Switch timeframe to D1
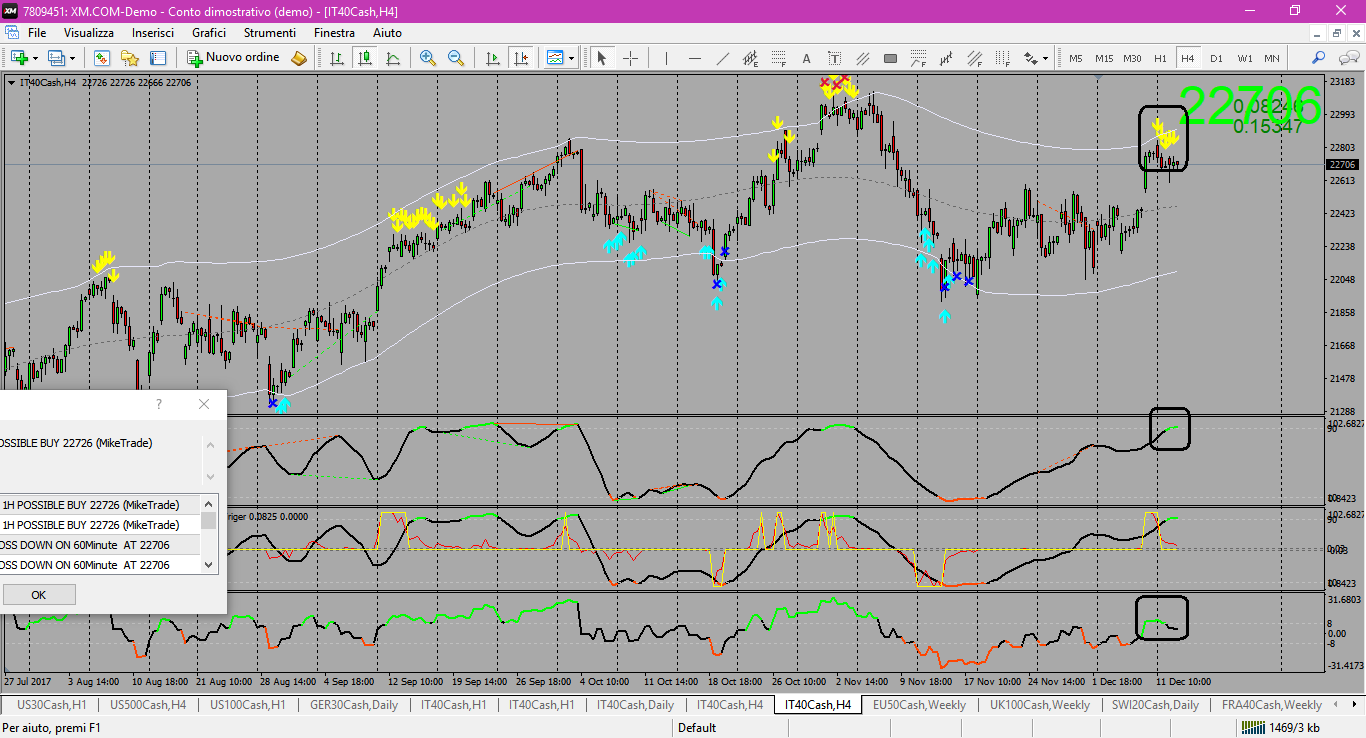This screenshot has width=1366, height=738. point(1216,58)
